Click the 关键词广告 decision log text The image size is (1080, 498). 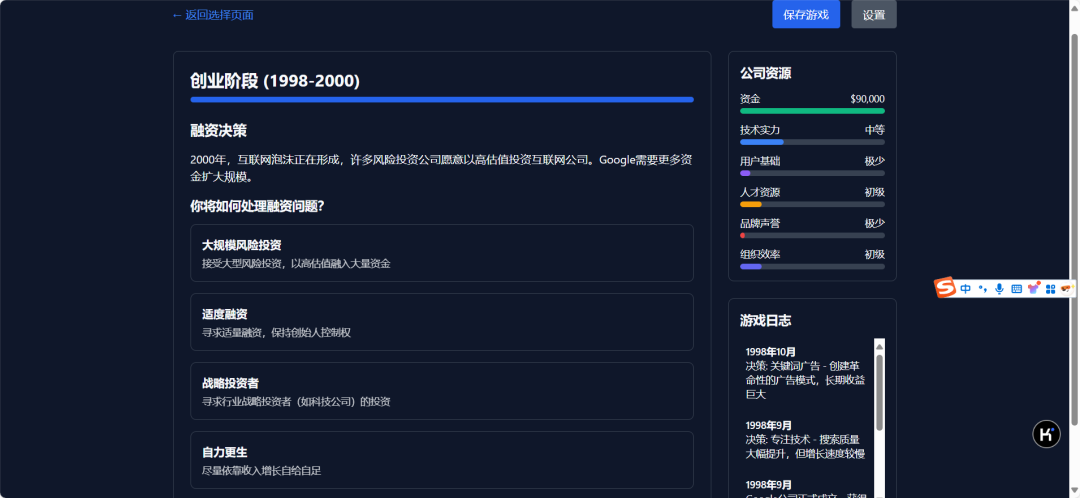tap(804, 380)
